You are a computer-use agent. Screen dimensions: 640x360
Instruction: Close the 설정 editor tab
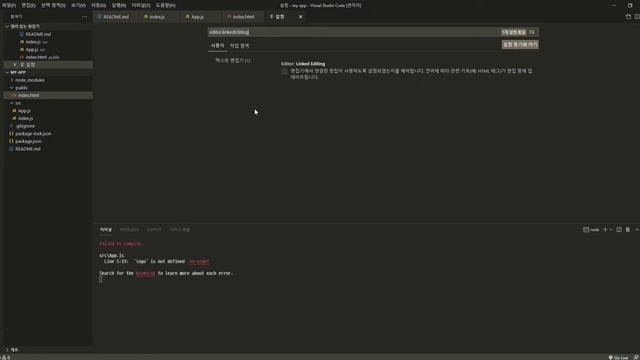click(300, 17)
